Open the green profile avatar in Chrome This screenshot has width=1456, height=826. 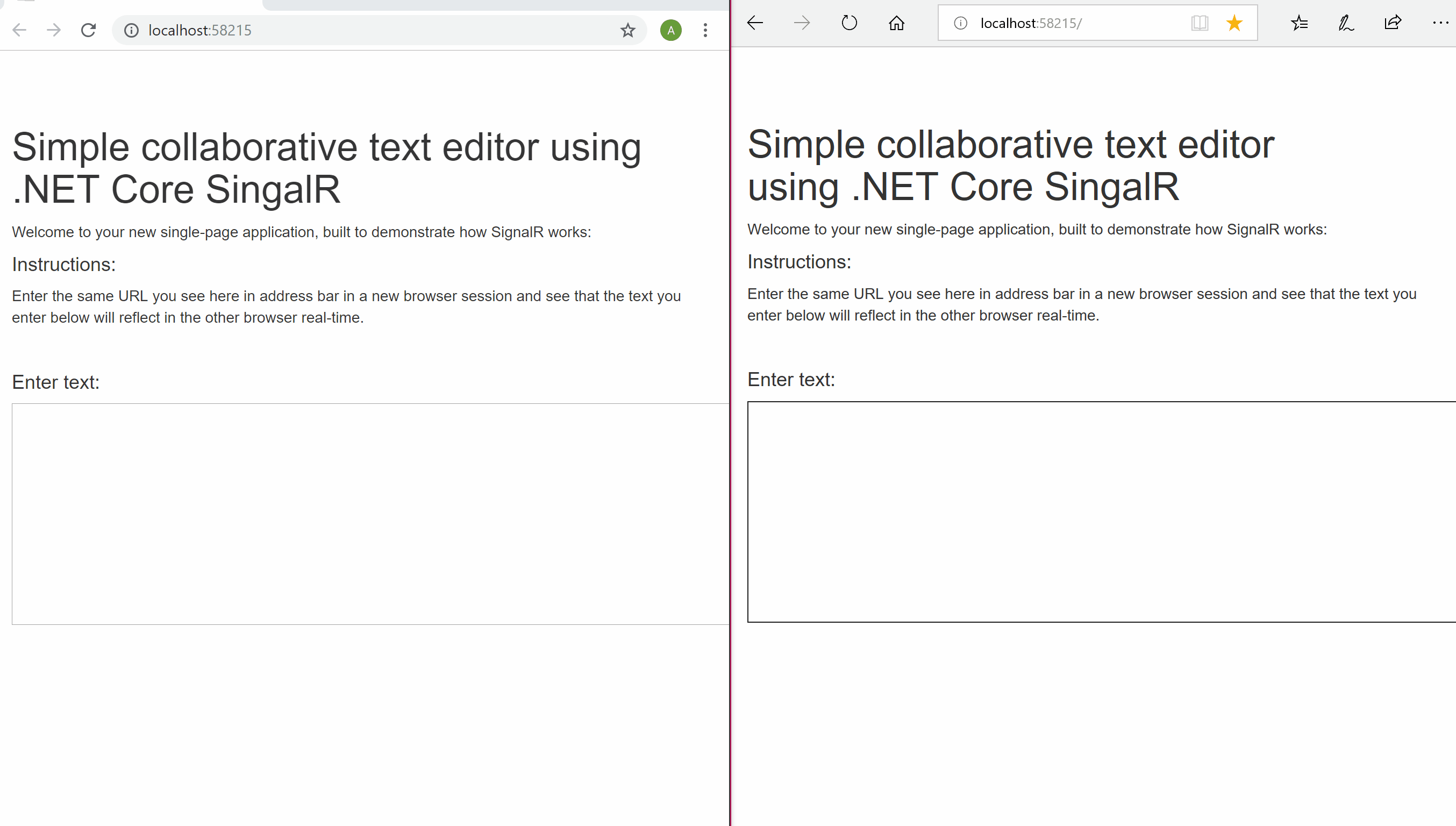[x=670, y=30]
